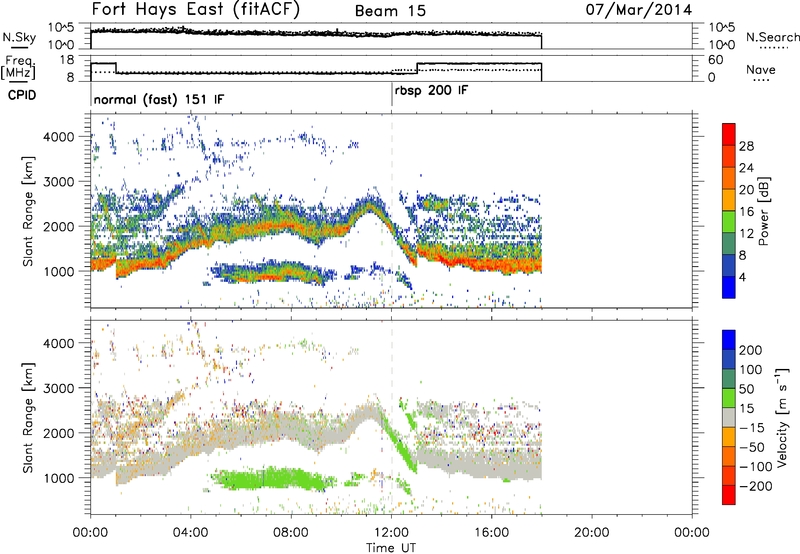Click the 'CPID' row label

click(x=22, y=95)
